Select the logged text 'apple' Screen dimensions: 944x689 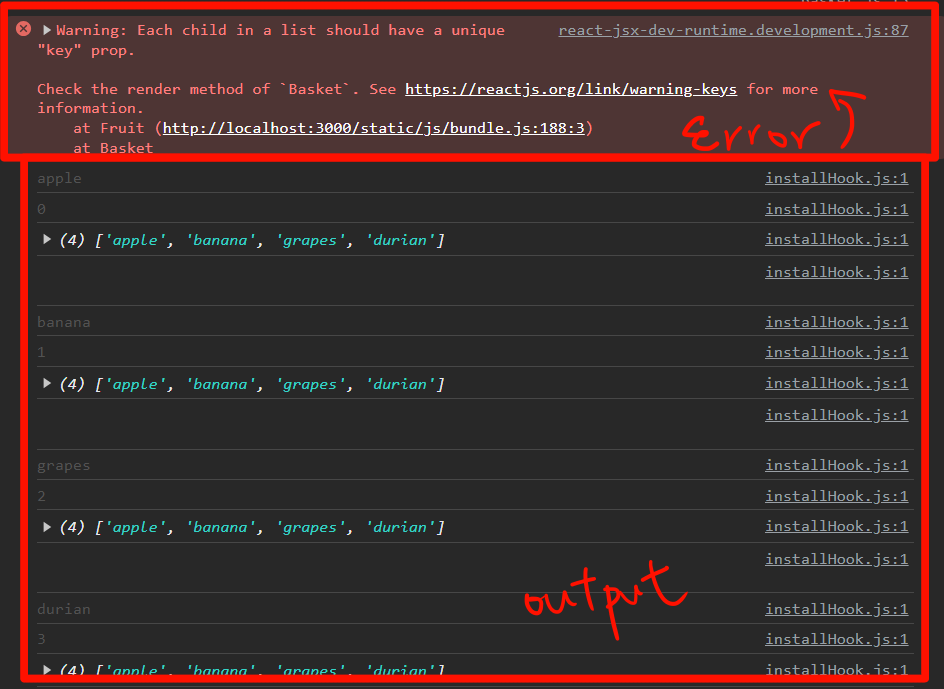point(59,179)
